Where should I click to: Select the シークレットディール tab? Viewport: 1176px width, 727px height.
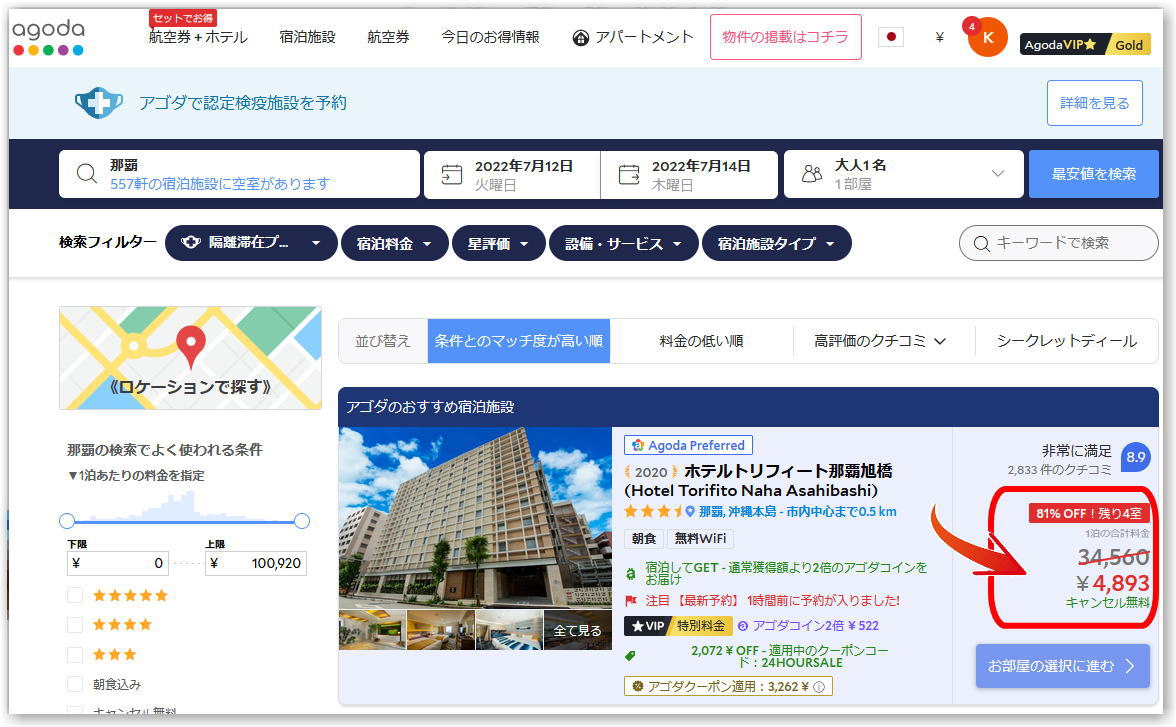click(1066, 341)
